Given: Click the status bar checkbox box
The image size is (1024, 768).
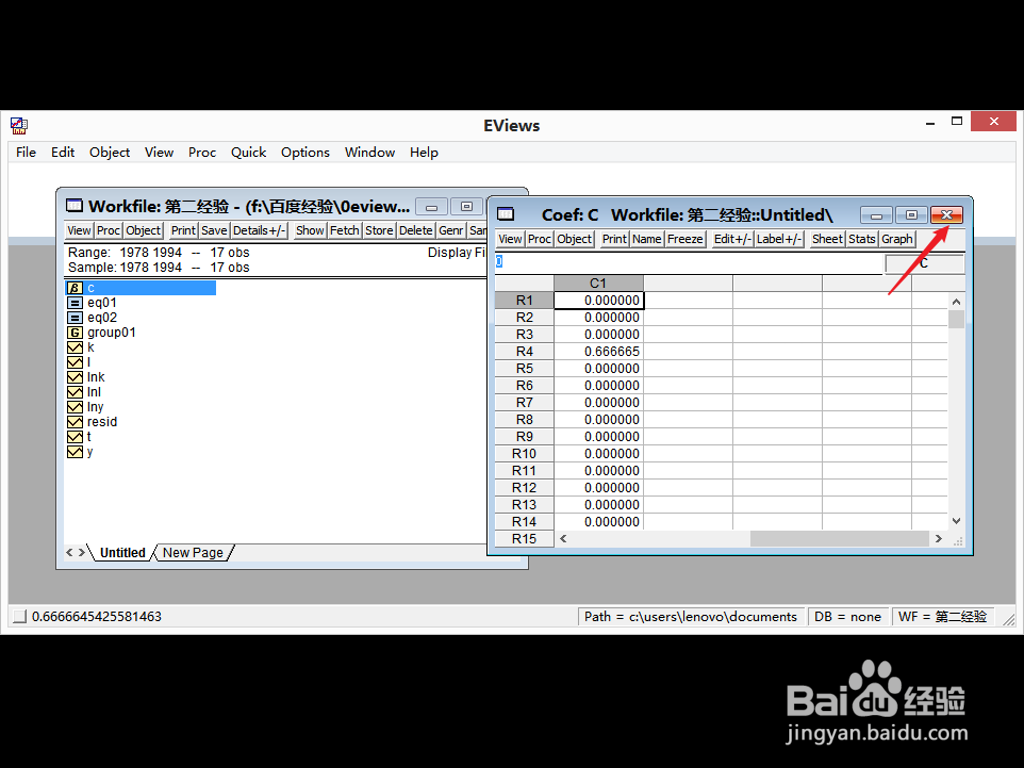Looking at the screenshot, I should [20, 616].
